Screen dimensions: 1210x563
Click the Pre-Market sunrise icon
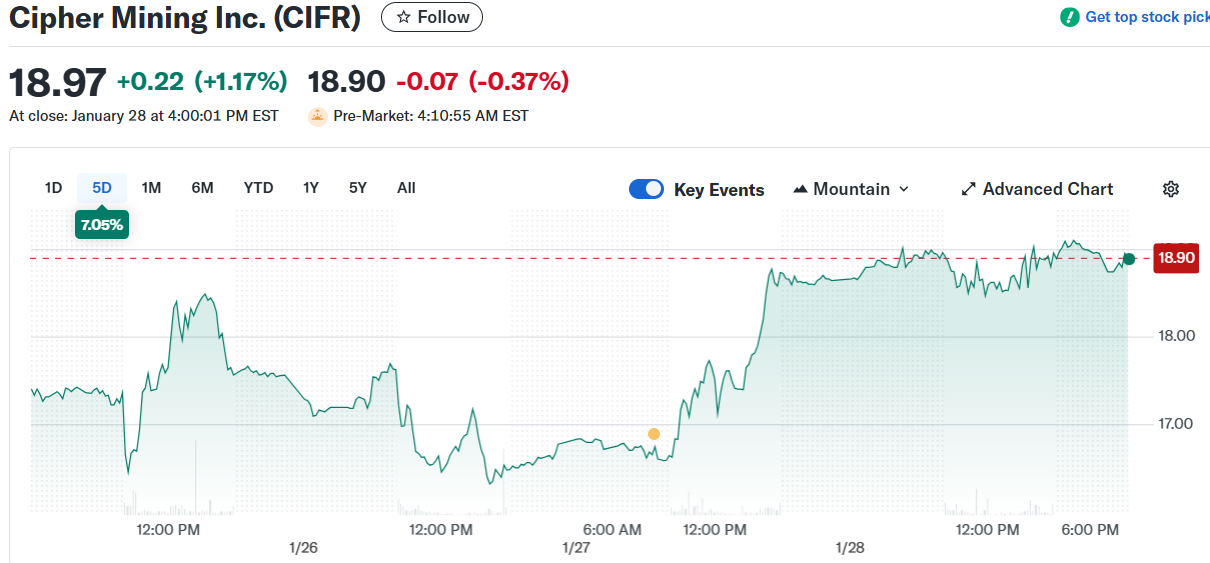[x=317, y=116]
